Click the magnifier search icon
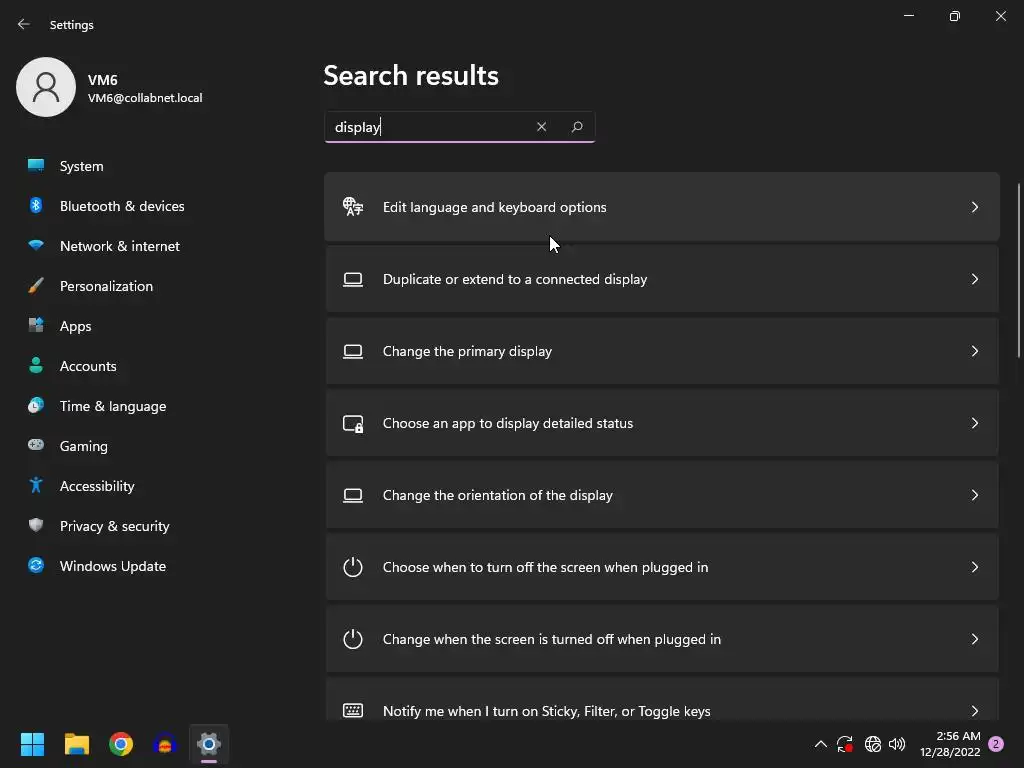 pos(577,127)
